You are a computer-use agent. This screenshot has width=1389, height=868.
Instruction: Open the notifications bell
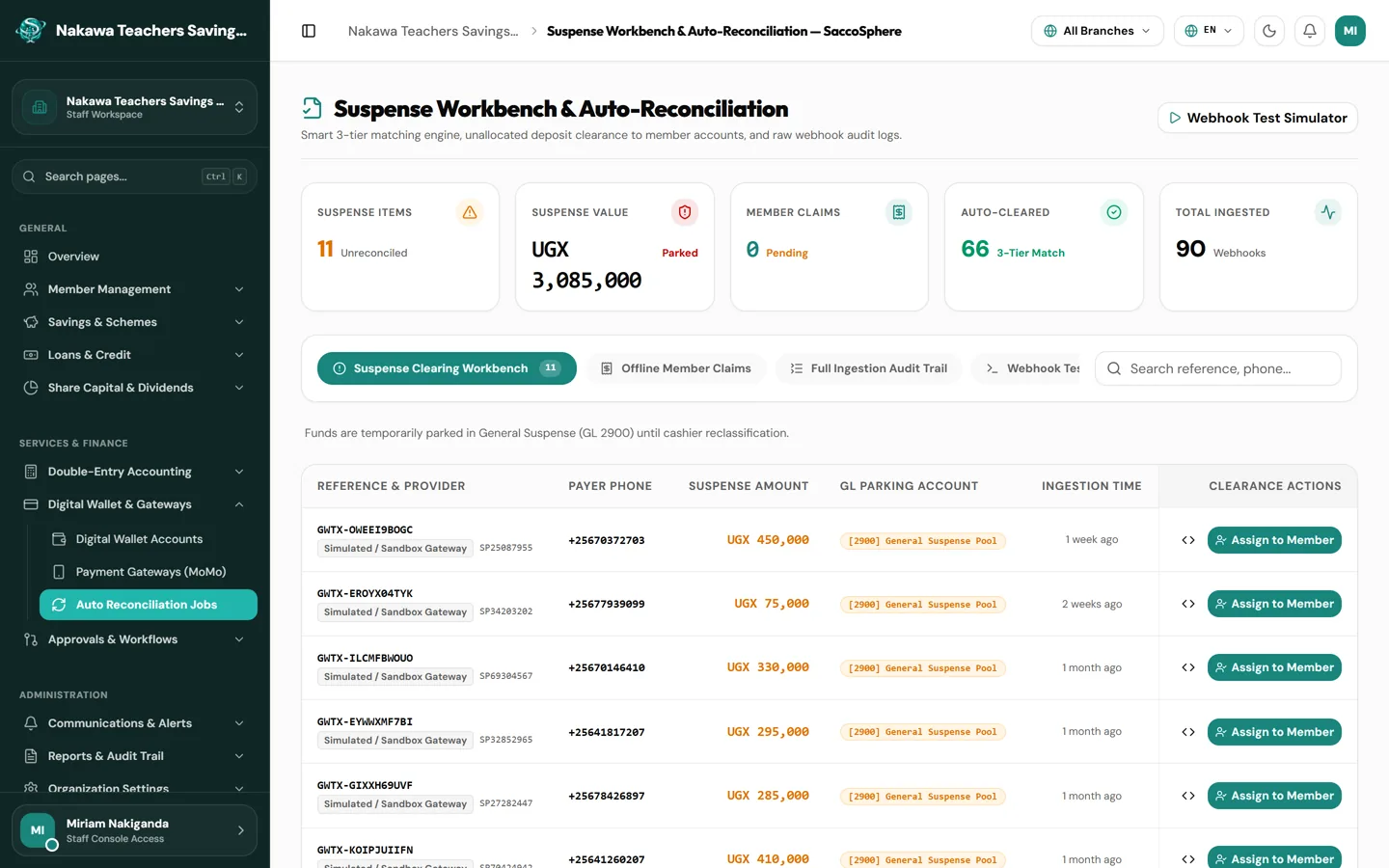point(1310,31)
